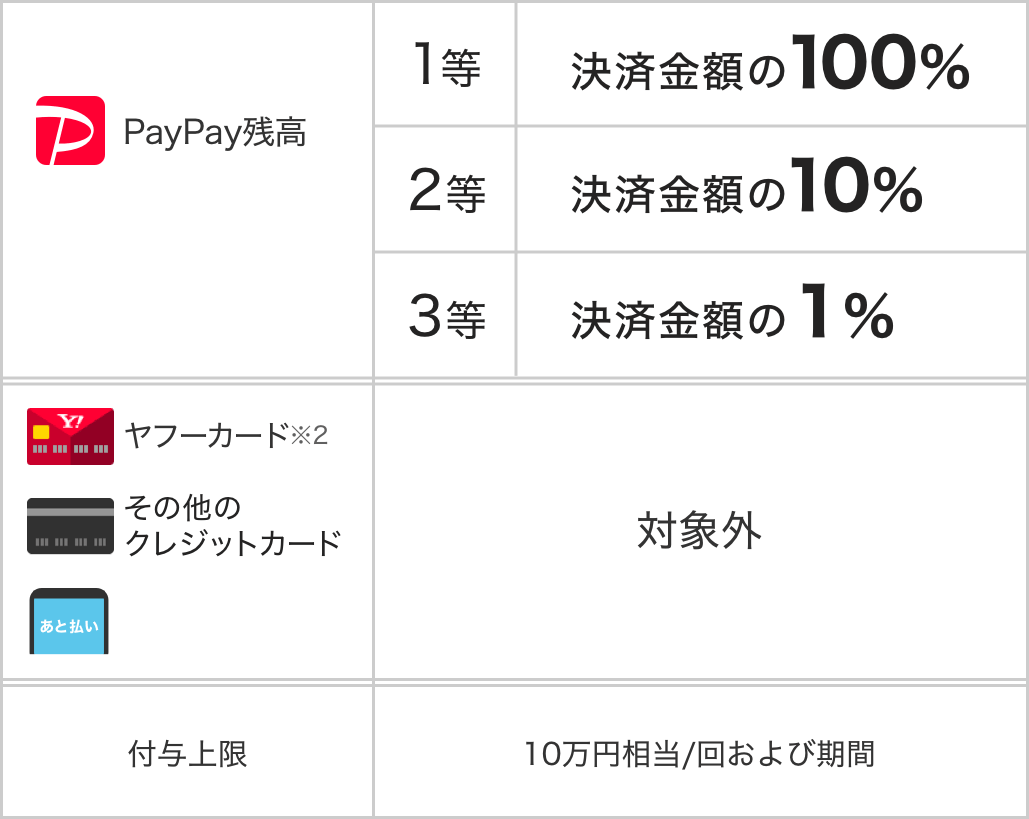Select the 決済金額の1% text
This screenshot has width=1029, height=819.
(732, 317)
